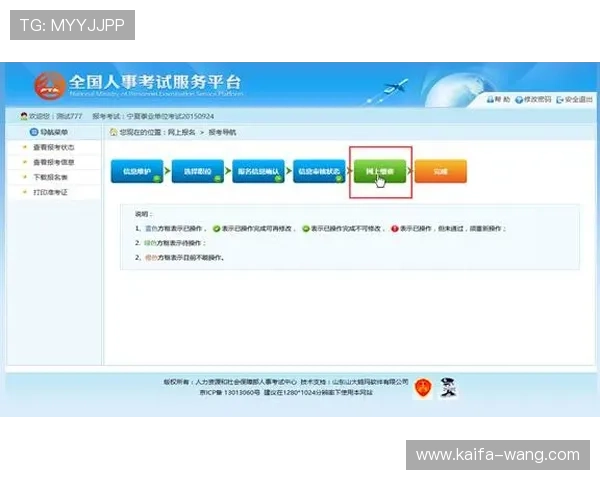The image size is (600, 480).
Task: Click the red police badge icon in footer
Action: 423,388
